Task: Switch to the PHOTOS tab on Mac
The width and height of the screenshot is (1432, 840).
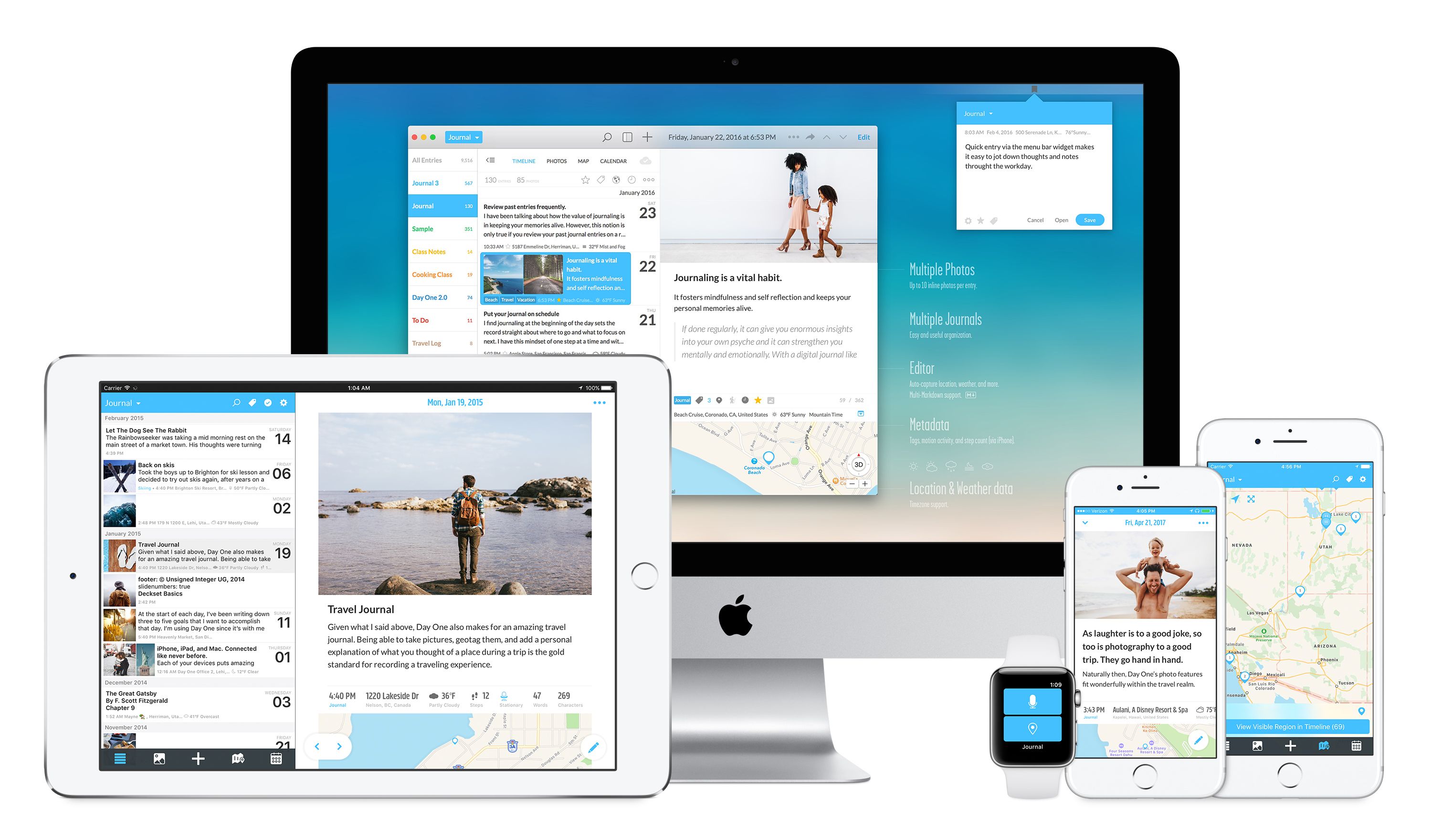Action: click(x=555, y=161)
